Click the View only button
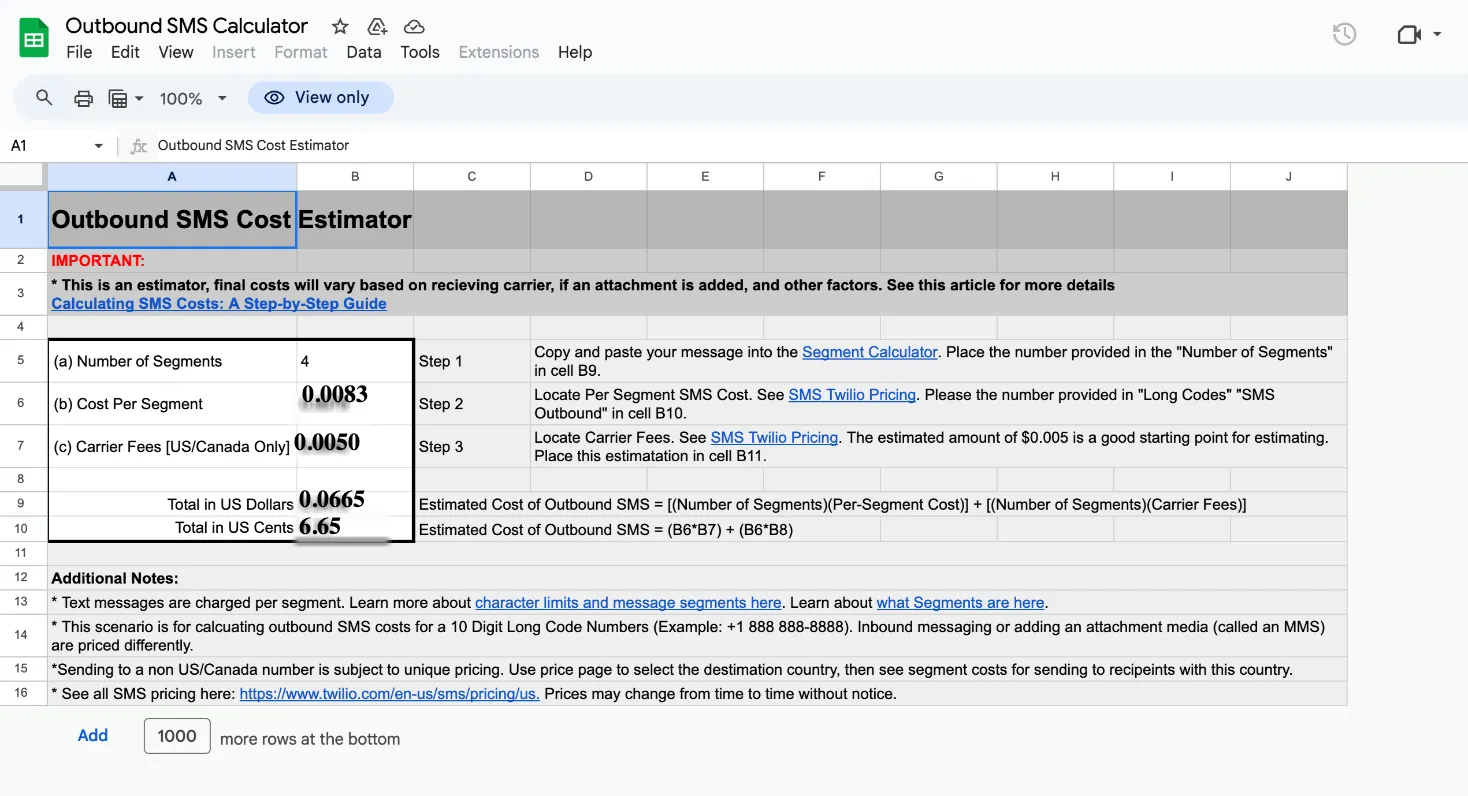The height and width of the screenshot is (796, 1468). (320, 98)
